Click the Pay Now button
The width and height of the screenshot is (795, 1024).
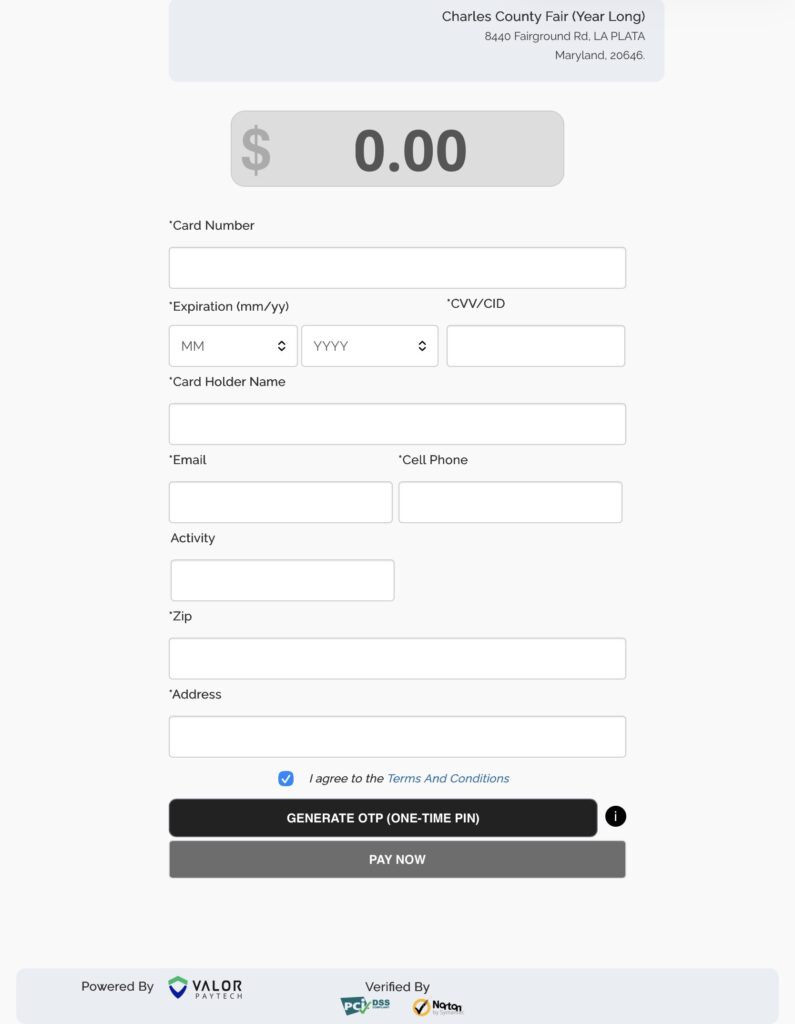tap(397, 859)
